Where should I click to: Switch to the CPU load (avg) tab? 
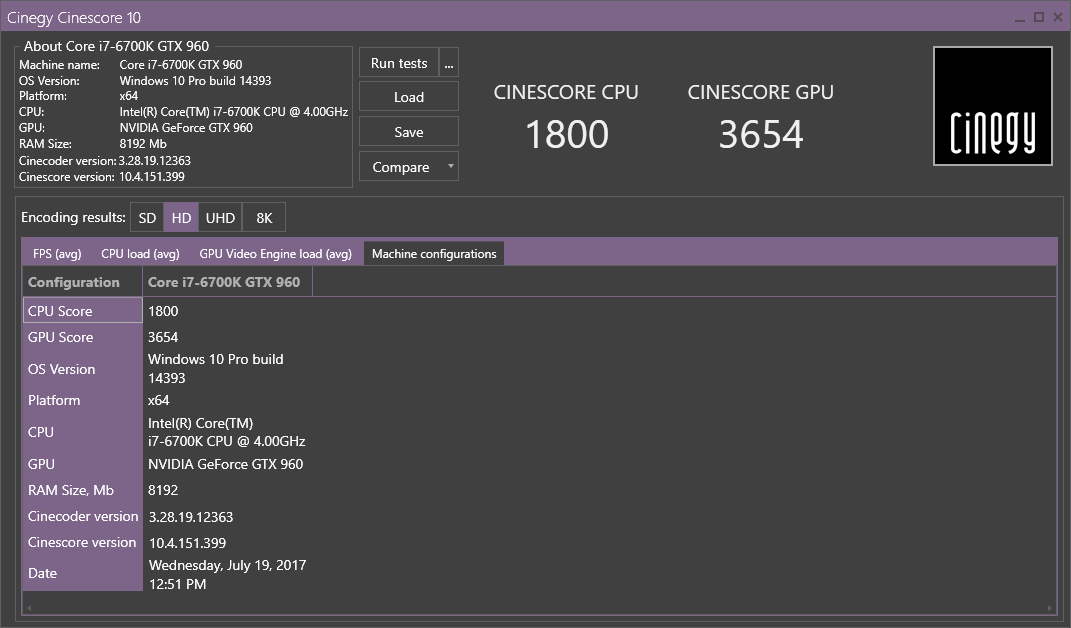(x=140, y=254)
